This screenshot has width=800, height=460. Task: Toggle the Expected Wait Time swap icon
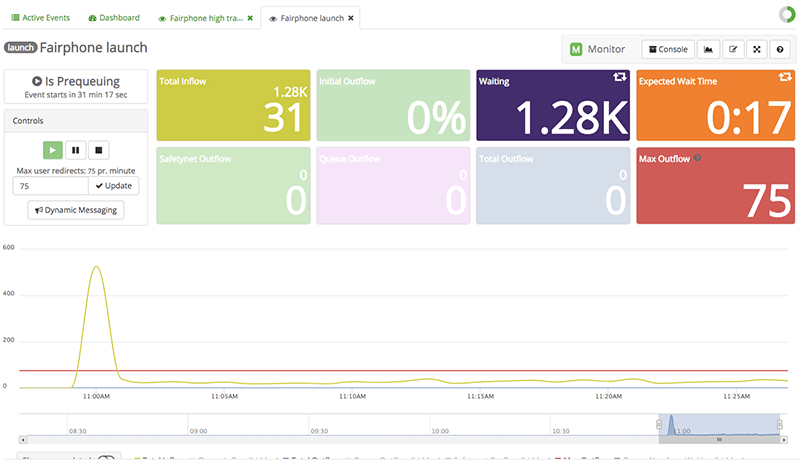pos(785,77)
